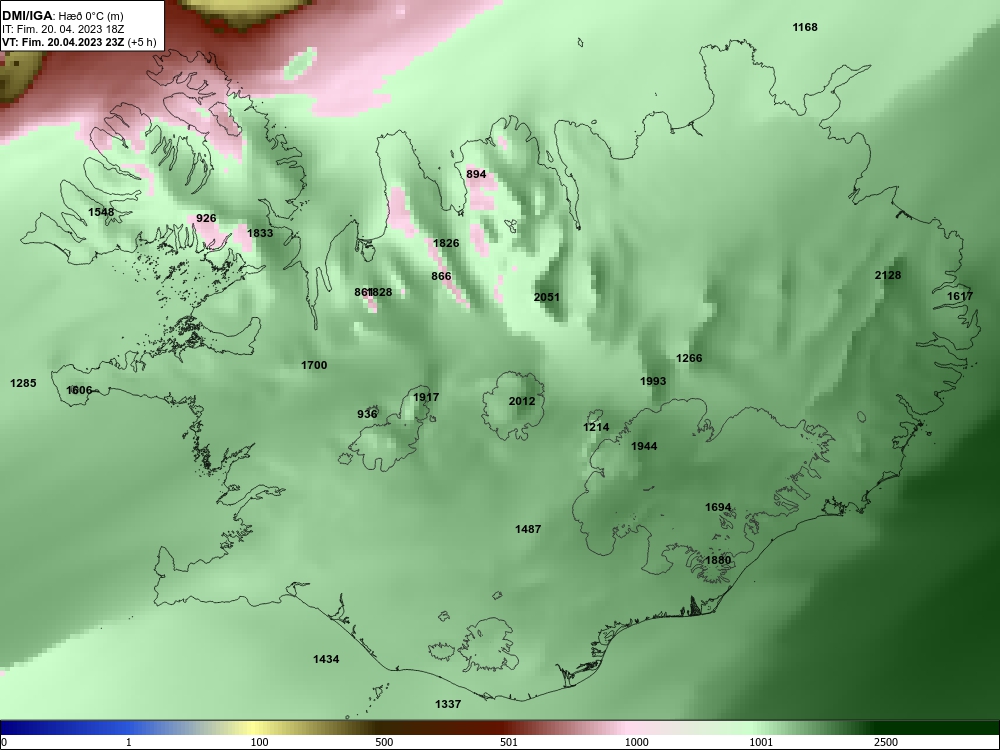Click the pink band of the color scale

[x=628, y=728]
